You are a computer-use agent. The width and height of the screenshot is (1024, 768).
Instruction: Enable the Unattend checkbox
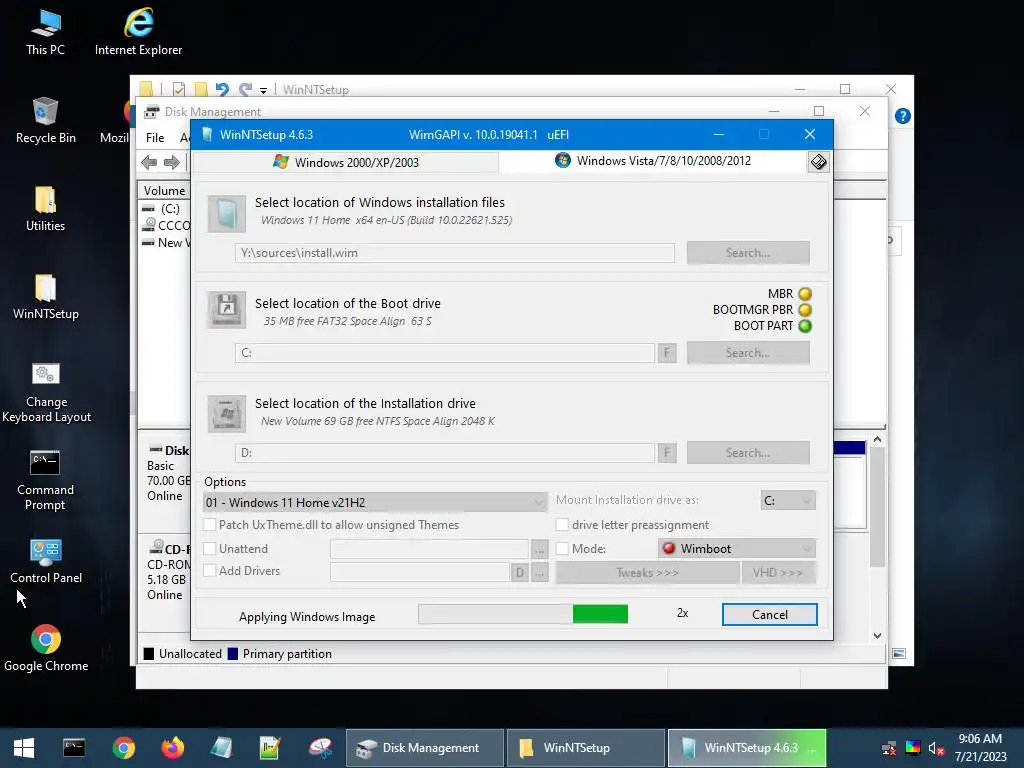210,549
